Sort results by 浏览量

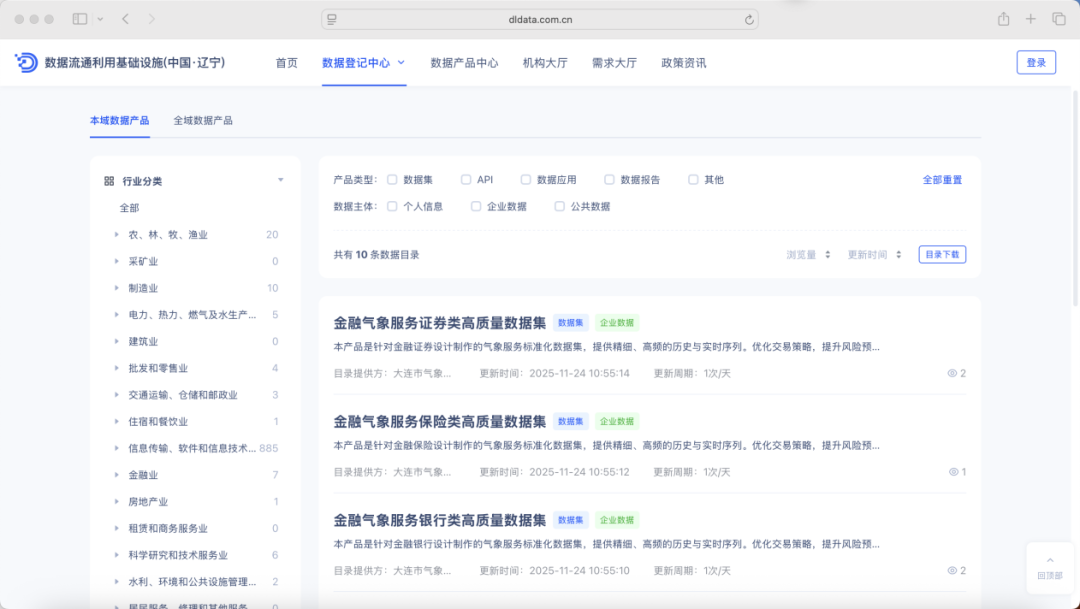[x=808, y=255]
